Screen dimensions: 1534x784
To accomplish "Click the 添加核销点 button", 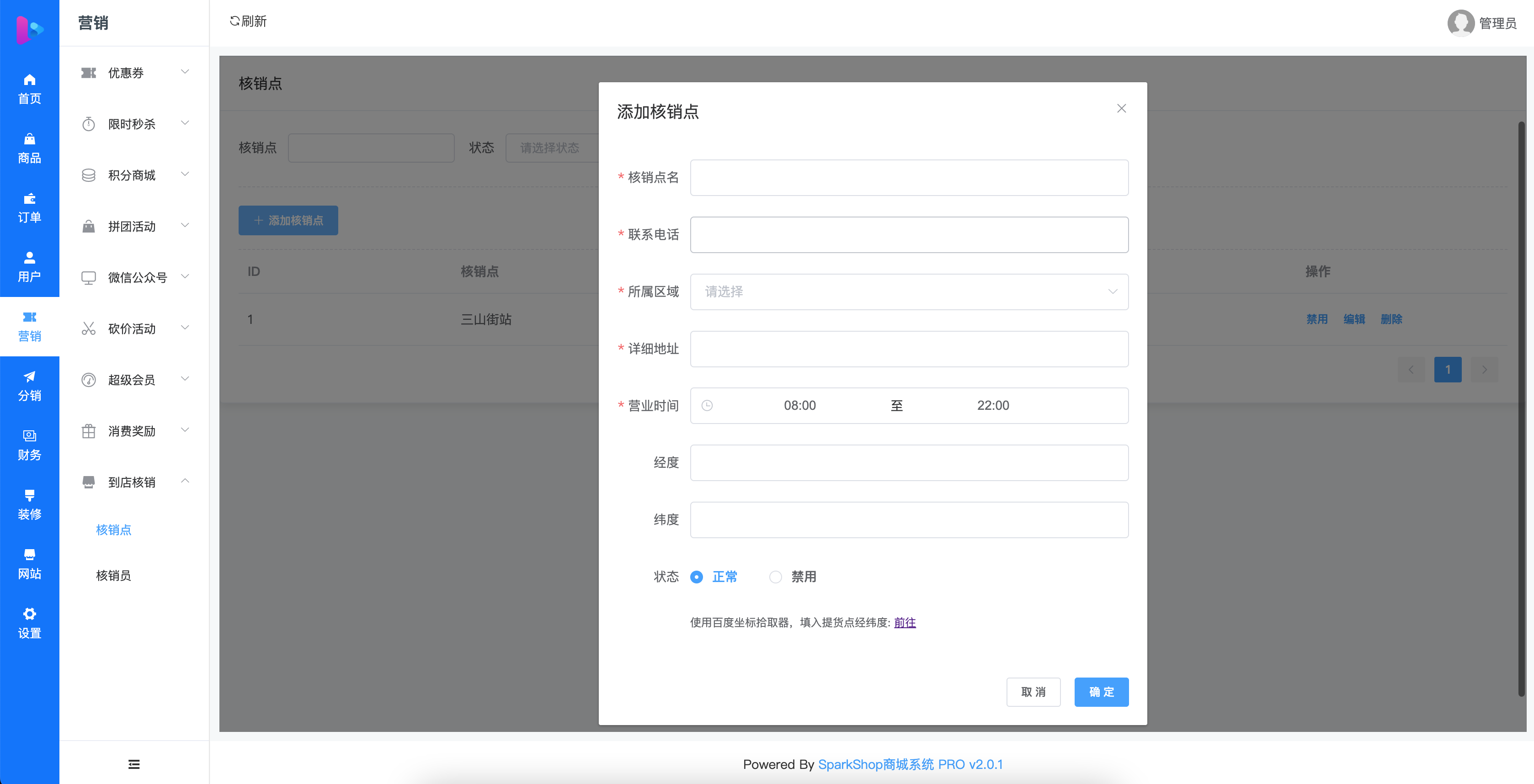I will tap(288, 220).
